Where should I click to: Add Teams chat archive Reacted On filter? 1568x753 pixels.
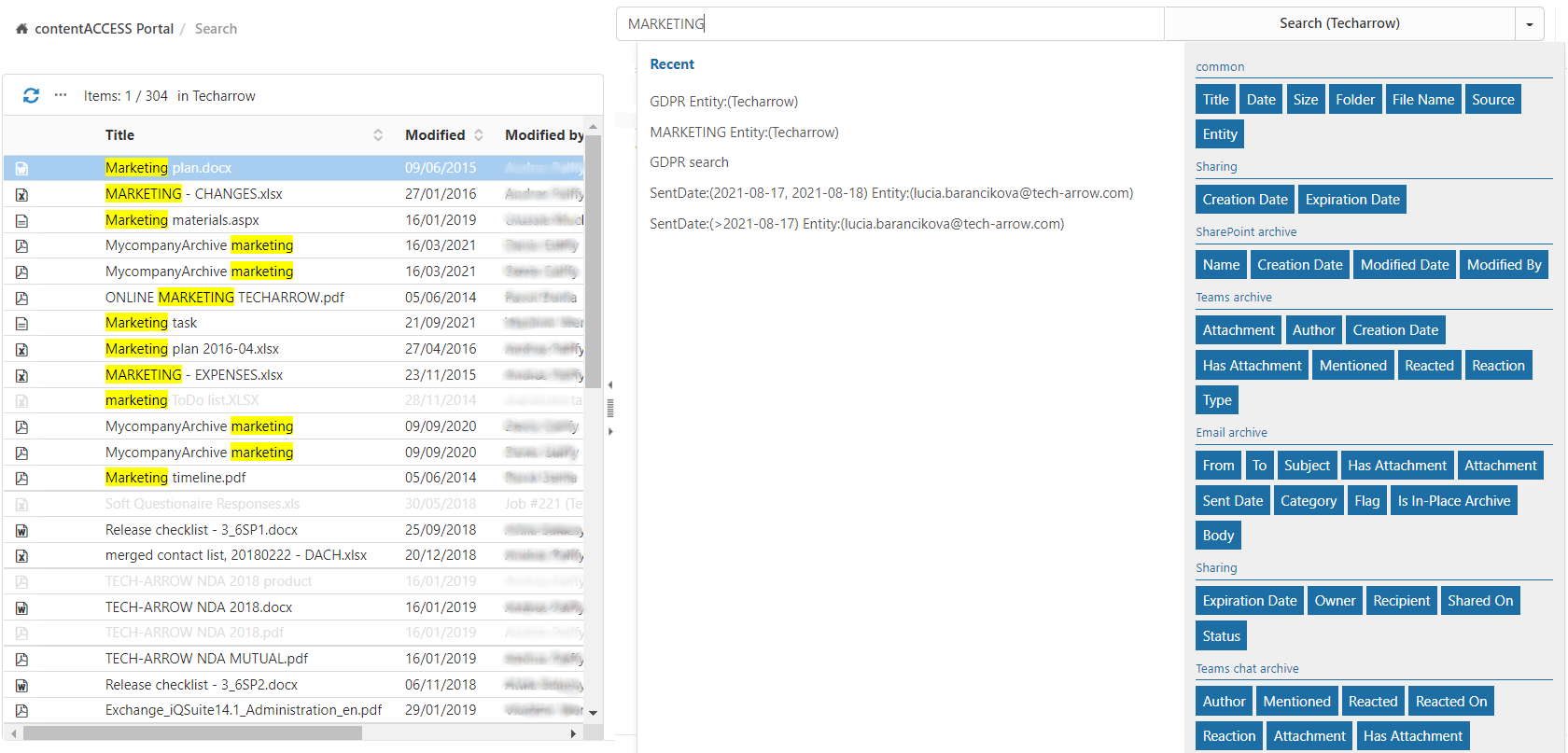pyautogui.click(x=1450, y=702)
